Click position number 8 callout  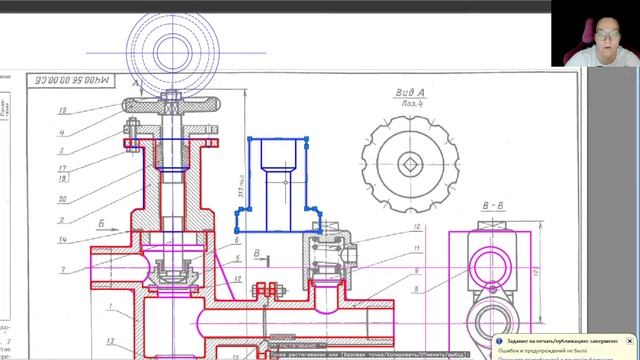[x=416, y=289]
